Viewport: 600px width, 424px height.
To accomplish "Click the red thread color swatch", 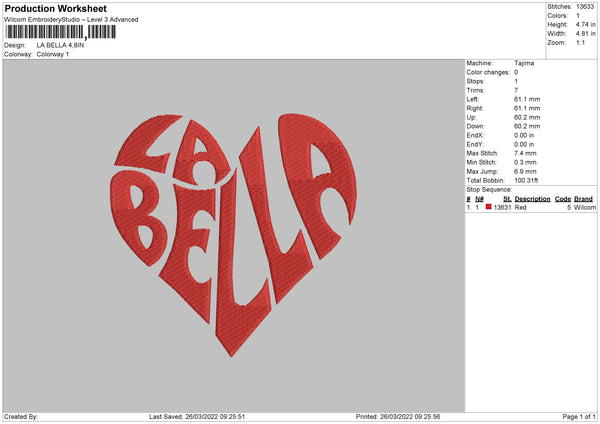I will tap(488, 207).
